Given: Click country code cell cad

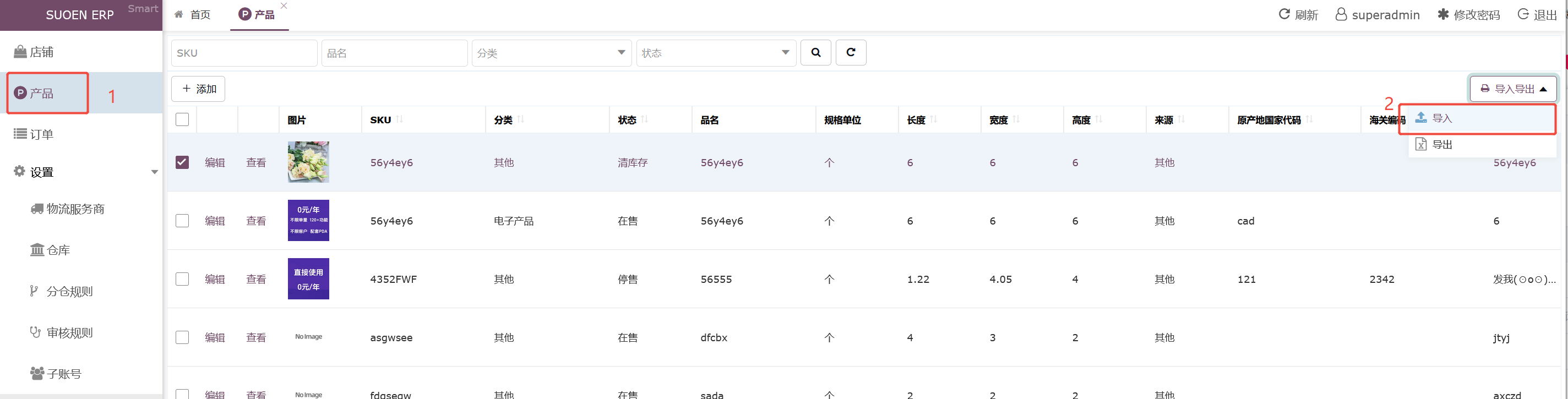Looking at the screenshot, I should coord(1246,221).
